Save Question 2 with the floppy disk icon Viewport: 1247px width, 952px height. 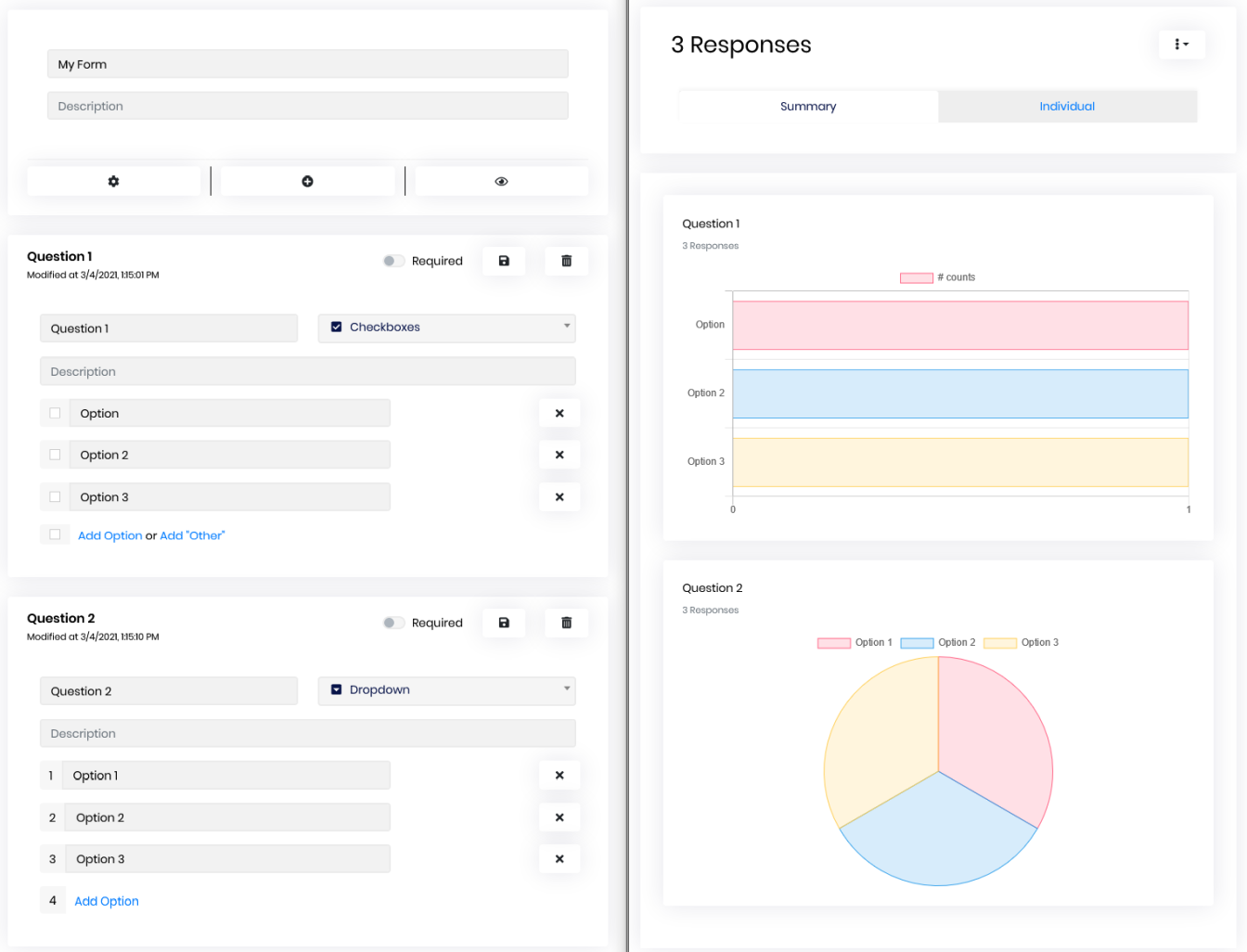pos(504,623)
